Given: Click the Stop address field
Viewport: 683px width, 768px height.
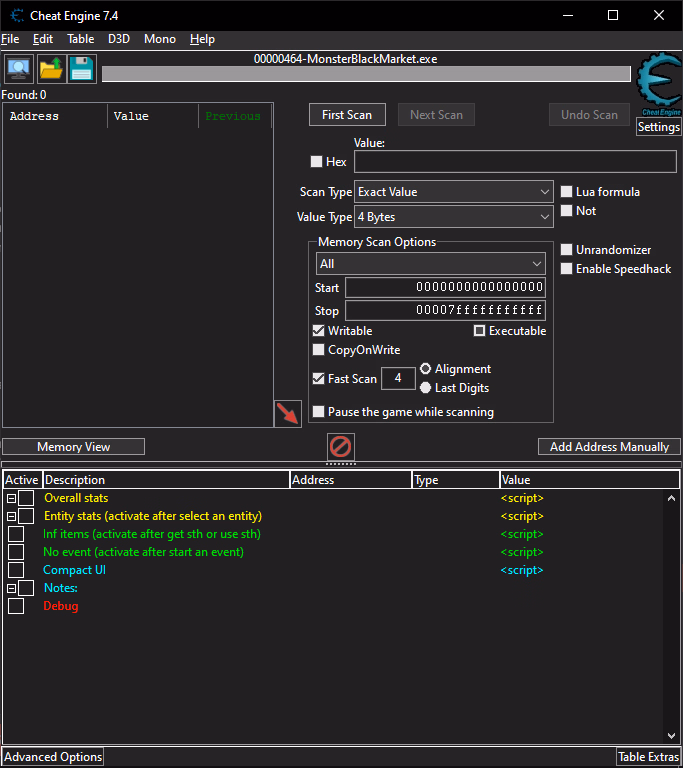Looking at the screenshot, I should (445, 310).
